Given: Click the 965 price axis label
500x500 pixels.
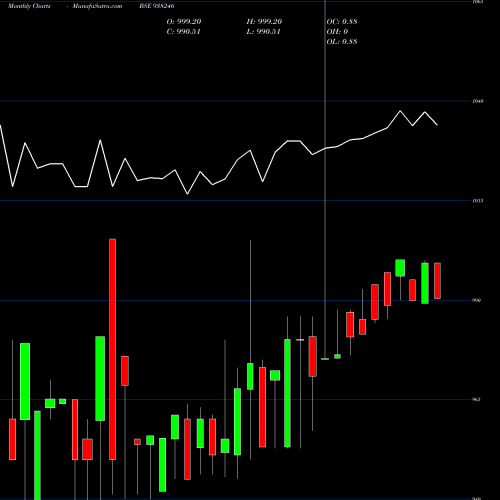Looking at the screenshot, I should point(477,399).
